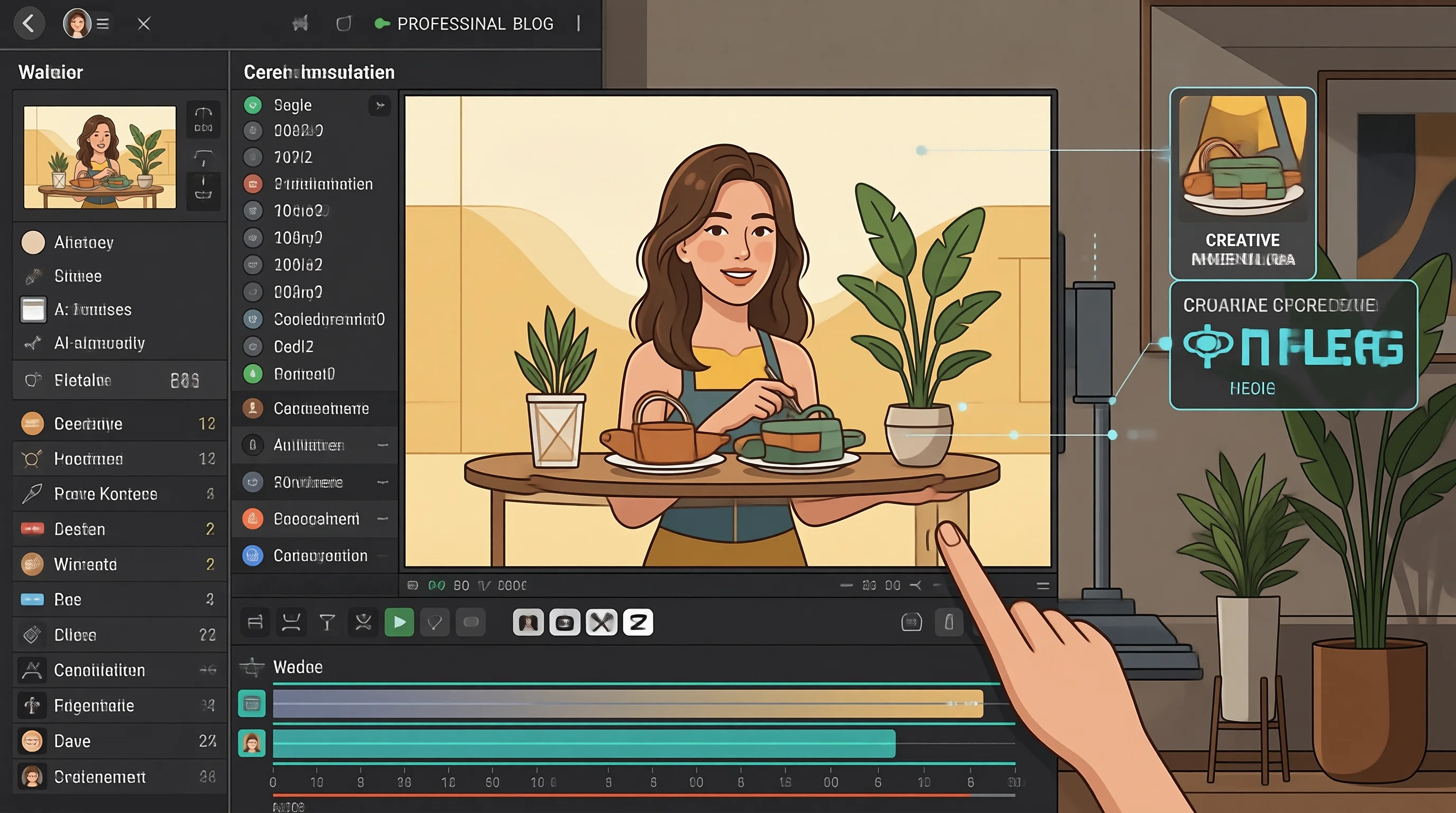Click the PROFESSINAL BLOG title
The width and height of the screenshot is (1456, 813).
tap(475, 24)
